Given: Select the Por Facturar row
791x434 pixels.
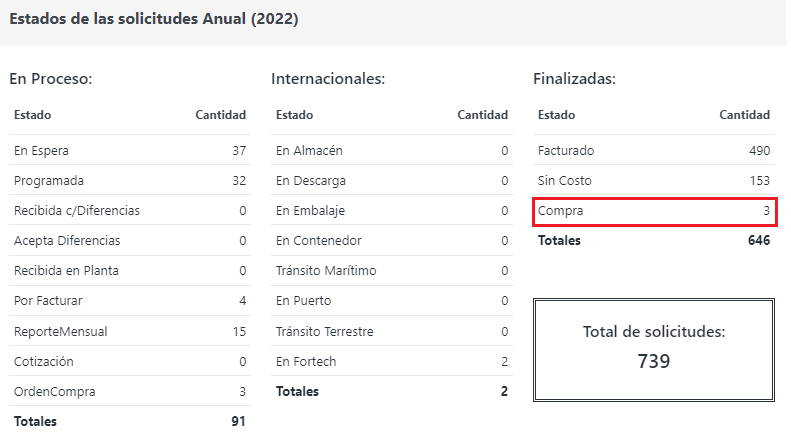Looking at the screenshot, I should click(130, 301).
